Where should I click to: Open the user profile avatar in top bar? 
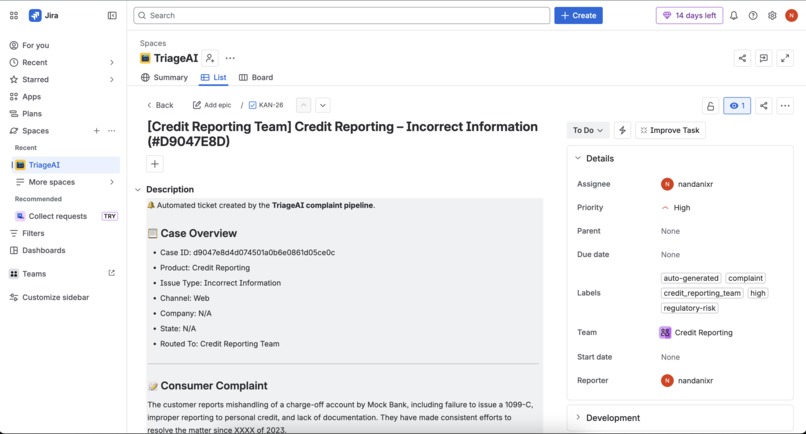coord(791,15)
